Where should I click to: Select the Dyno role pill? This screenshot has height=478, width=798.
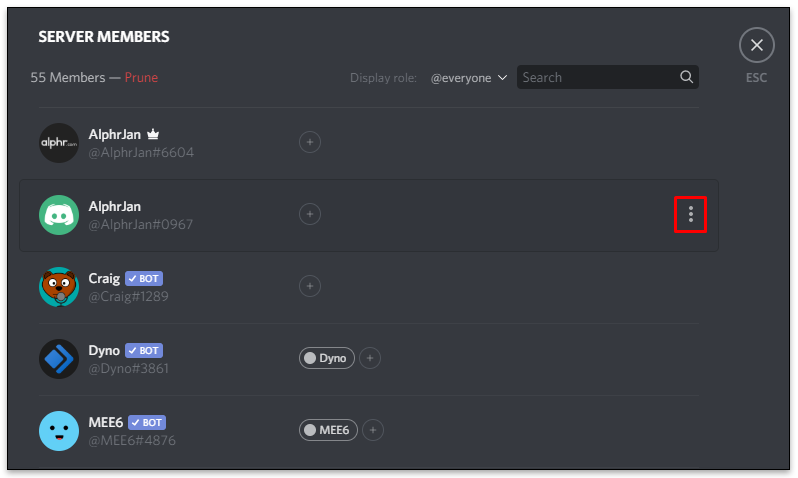(x=327, y=358)
